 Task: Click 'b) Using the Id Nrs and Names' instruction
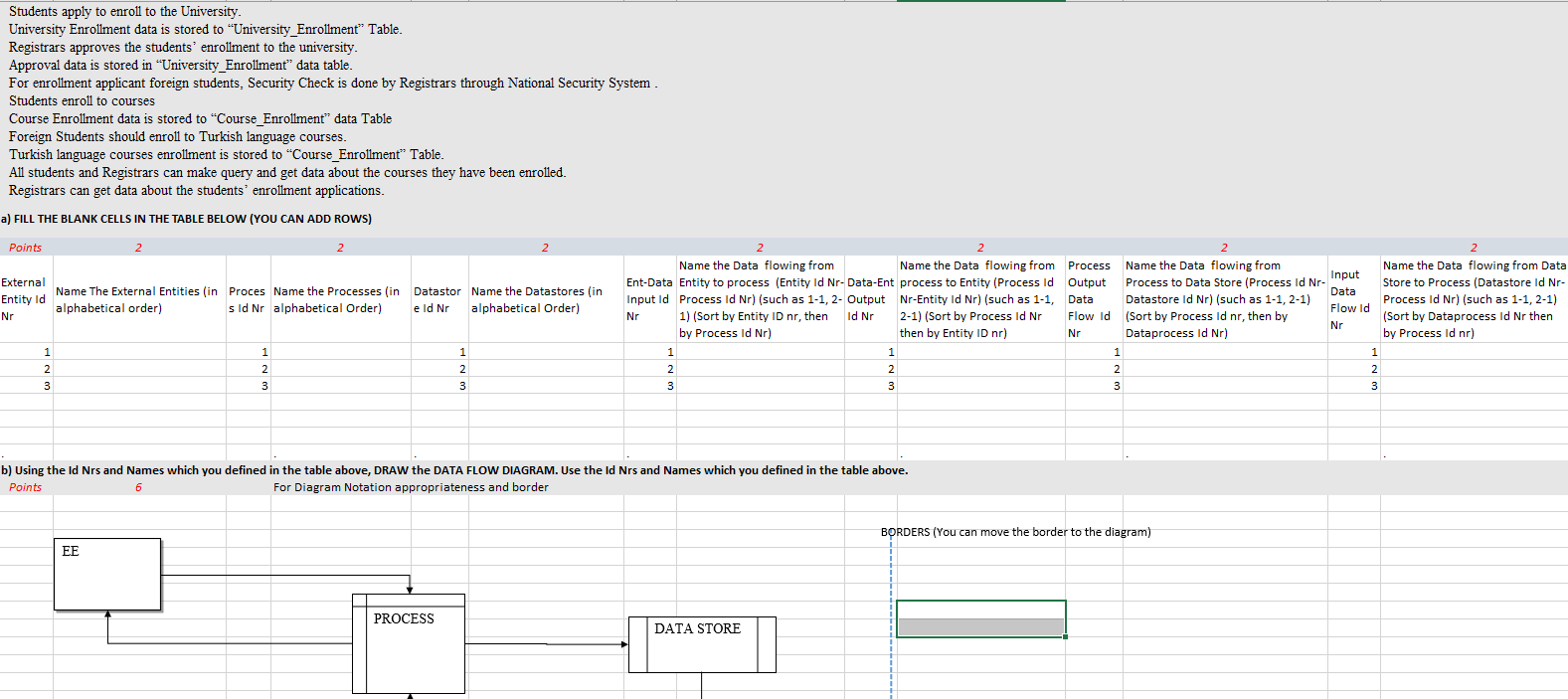tap(453, 470)
